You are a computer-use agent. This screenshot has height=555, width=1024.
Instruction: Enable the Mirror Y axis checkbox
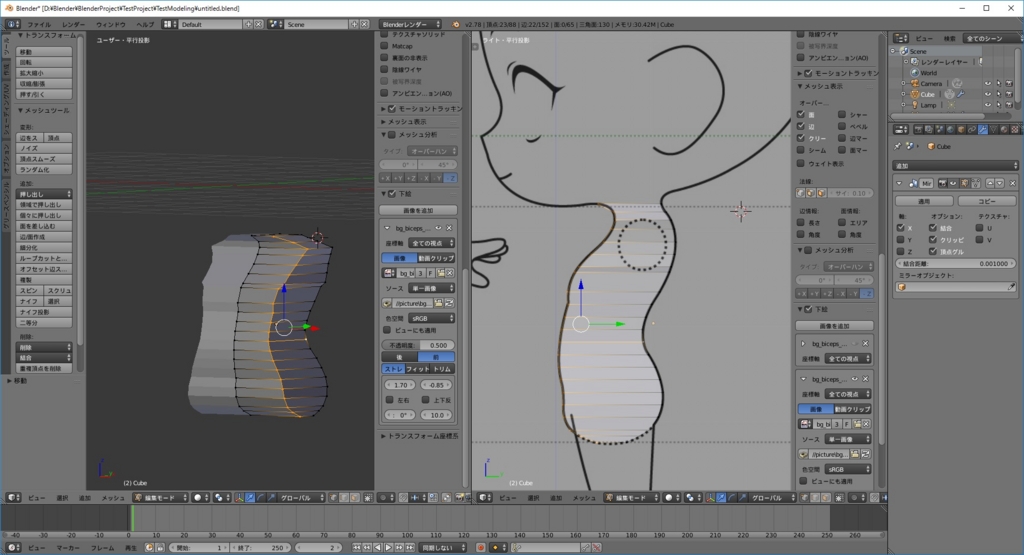coord(901,240)
